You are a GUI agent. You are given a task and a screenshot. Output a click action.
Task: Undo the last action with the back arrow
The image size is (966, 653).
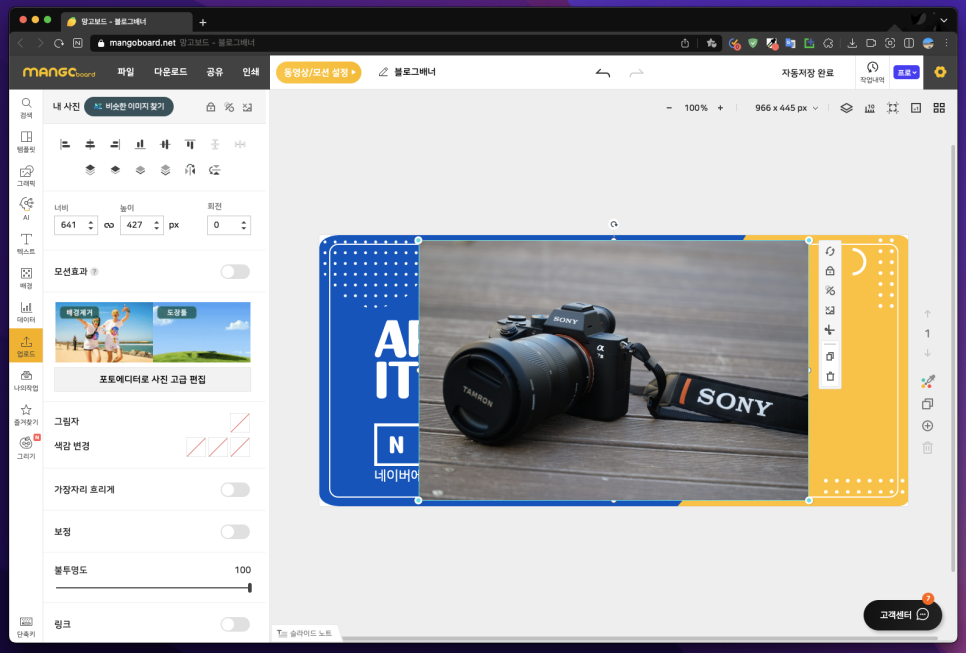pos(603,73)
